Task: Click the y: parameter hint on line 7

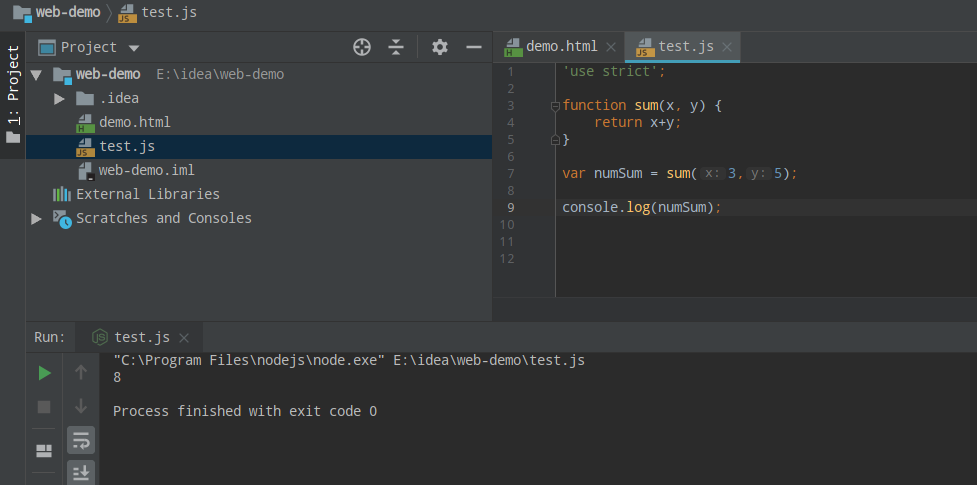Action: pyautogui.click(x=759, y=173)
